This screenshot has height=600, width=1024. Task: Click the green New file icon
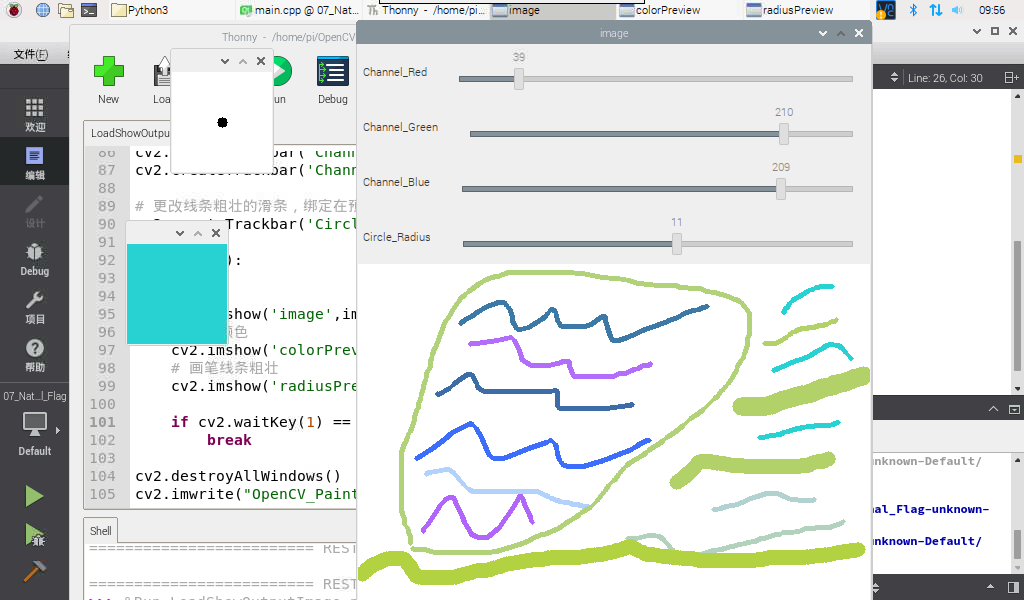coord(108,71)
